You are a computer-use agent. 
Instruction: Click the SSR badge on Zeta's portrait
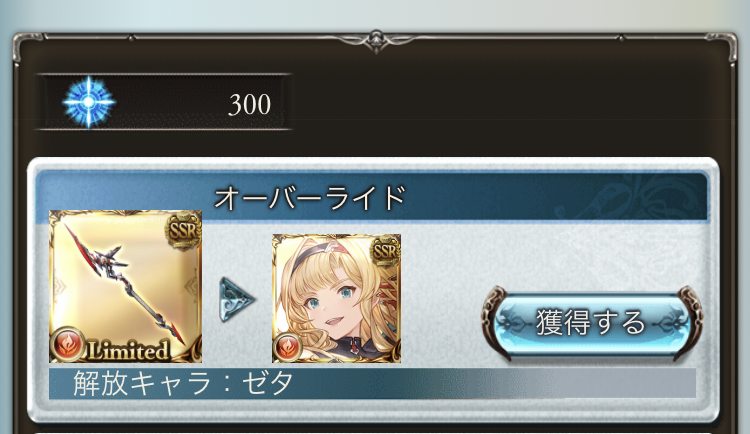pyautogui.click(x=386, y=252)
